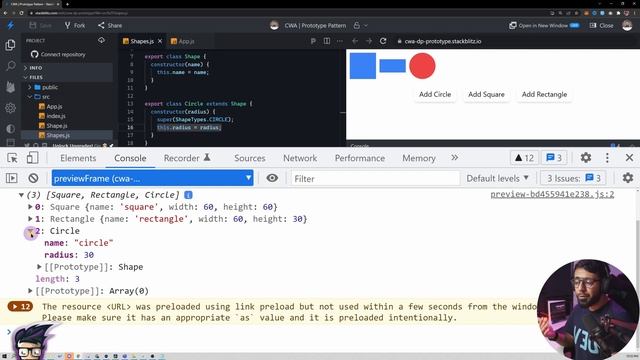Connect repository on GitHub

58,54
